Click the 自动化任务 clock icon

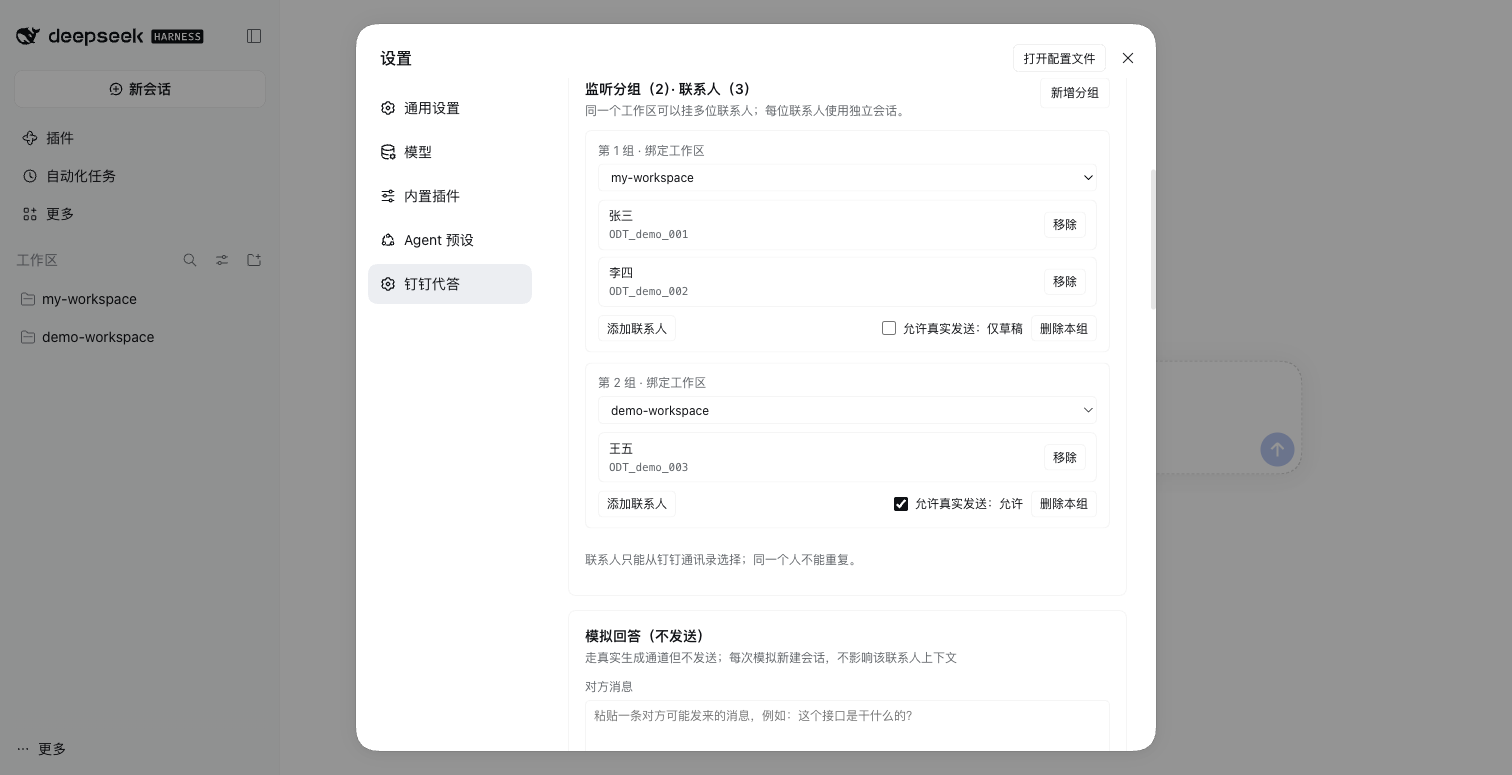30,176
